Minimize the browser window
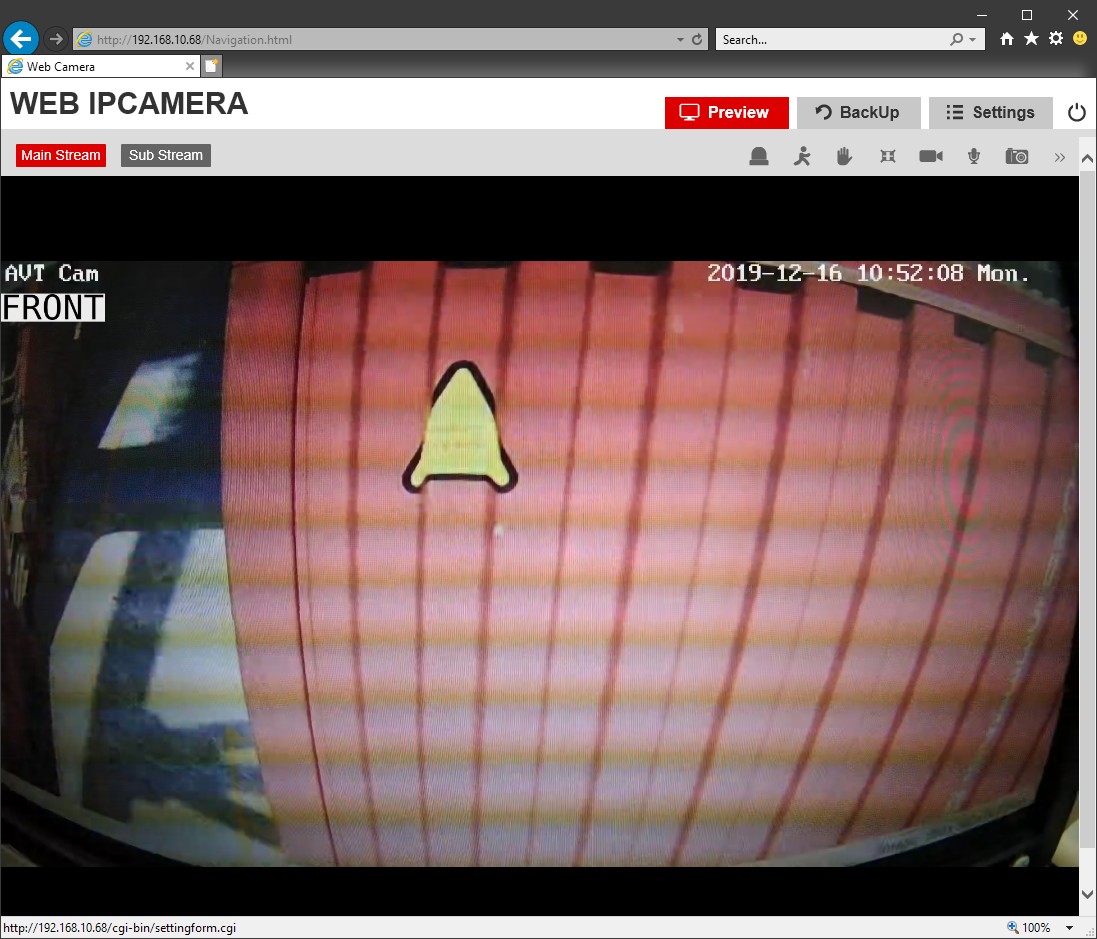Image resolution: width=1097 pixels, height=939 pixels. pyautogui.click(x=982, y=15)
